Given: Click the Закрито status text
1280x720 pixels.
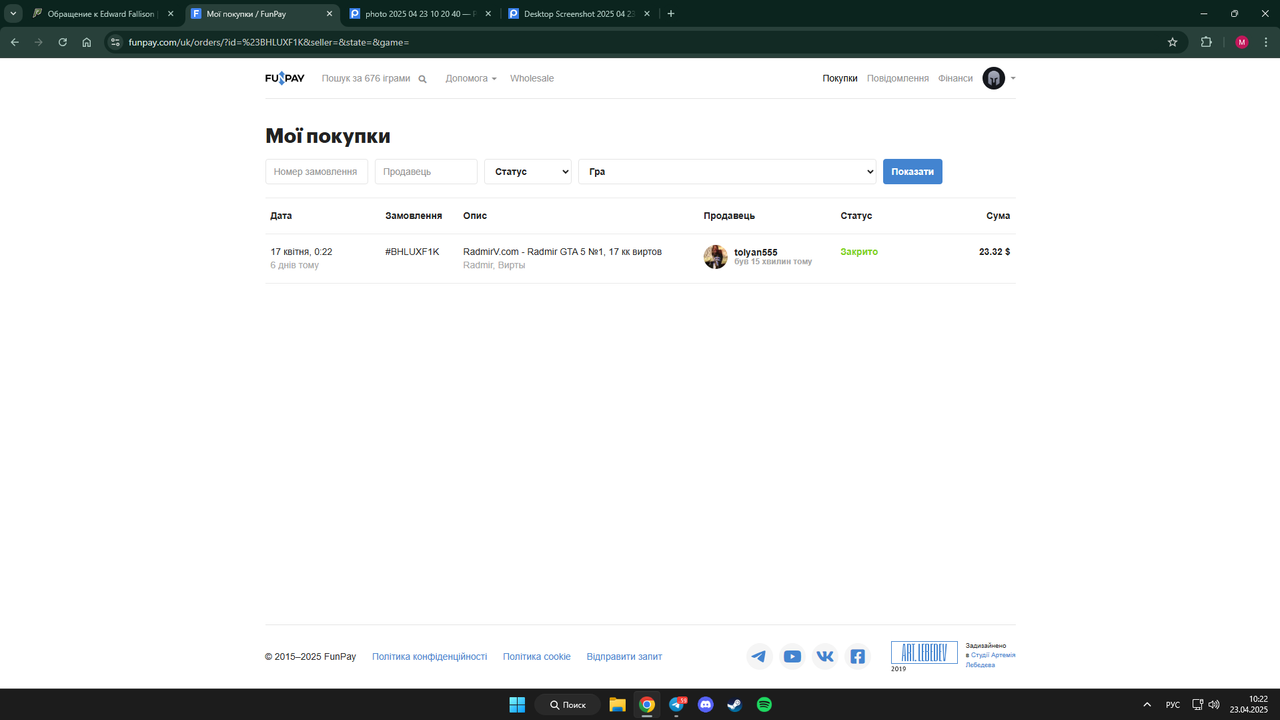Looking at the screenshot, I should coord(859,252).
